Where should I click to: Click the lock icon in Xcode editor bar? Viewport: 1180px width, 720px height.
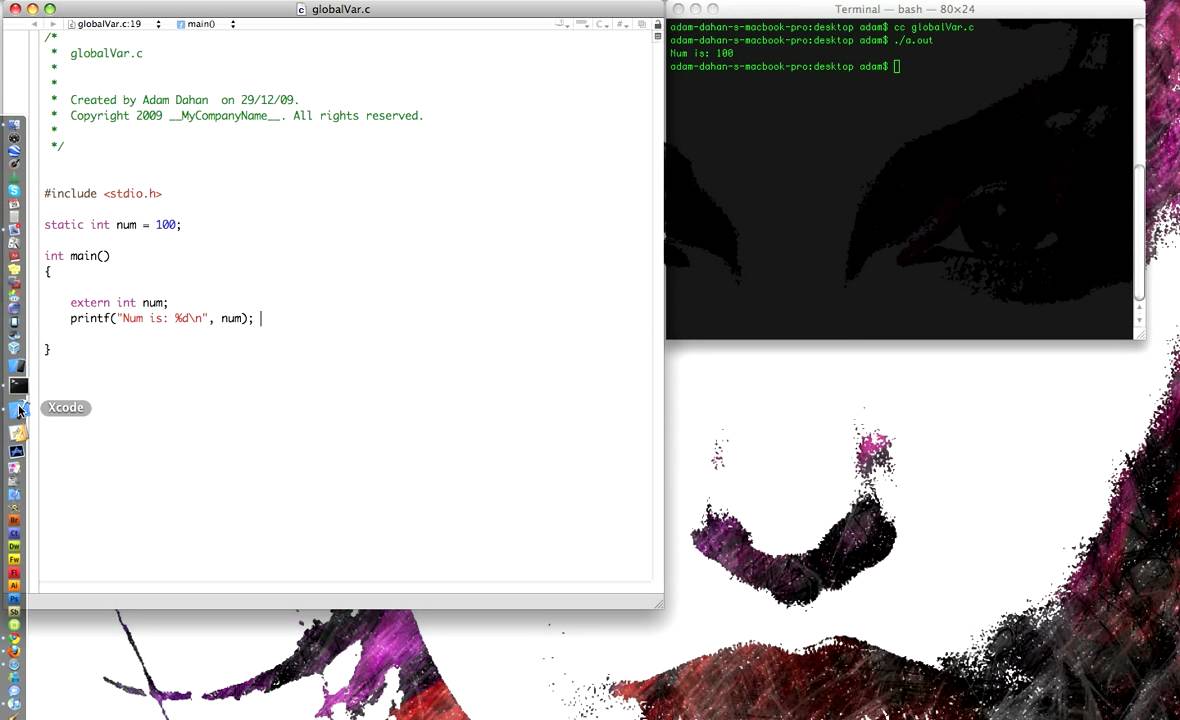[x=658, y=23]
